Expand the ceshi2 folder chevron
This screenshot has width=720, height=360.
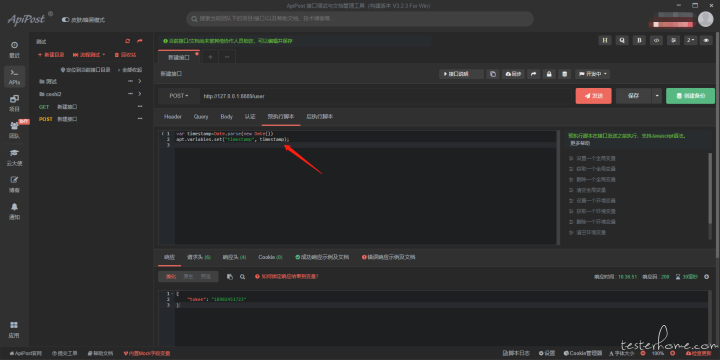(x=140, y=94)
